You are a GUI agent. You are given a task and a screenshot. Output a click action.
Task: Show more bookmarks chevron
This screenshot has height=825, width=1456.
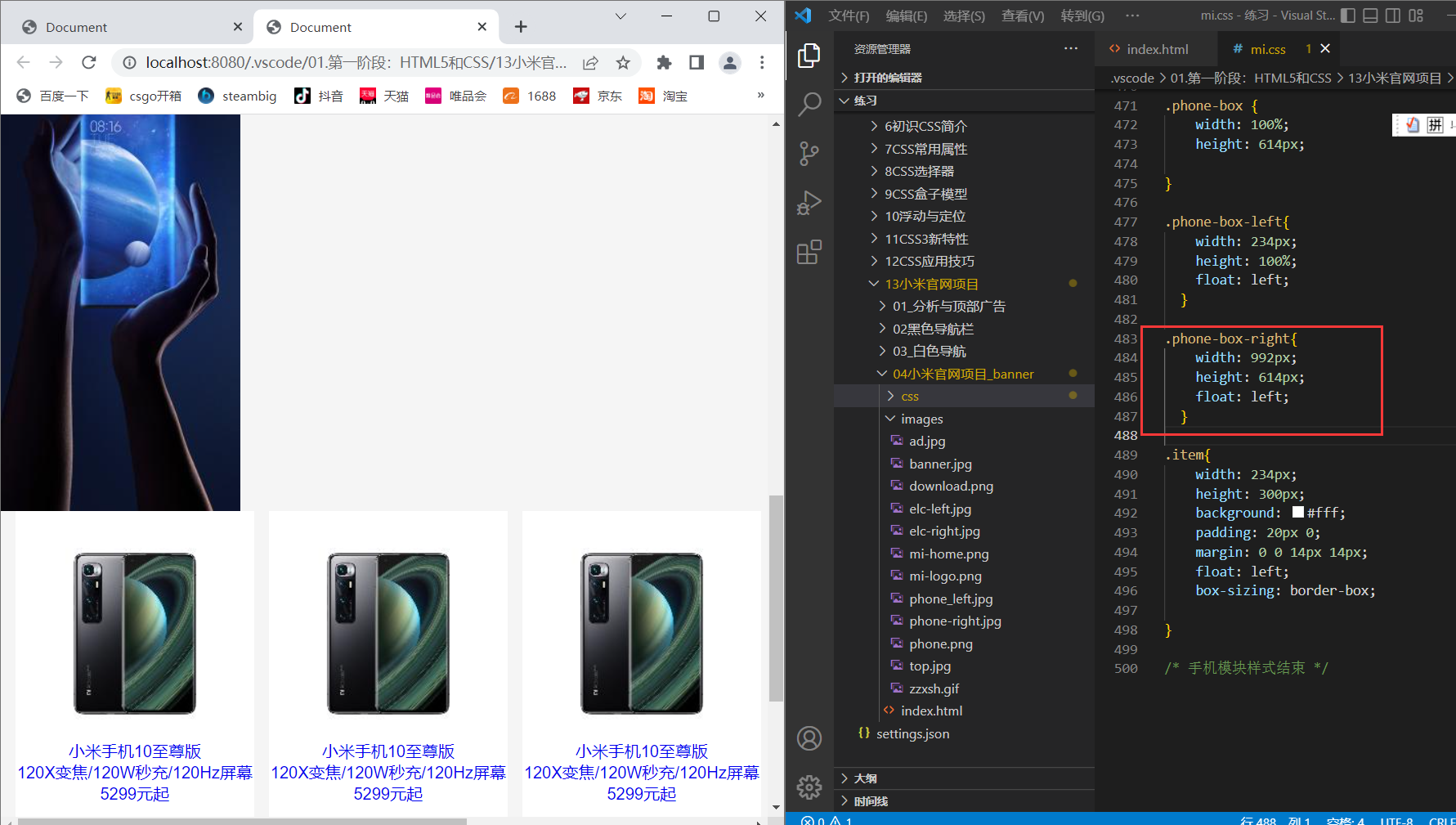(760, 95)
